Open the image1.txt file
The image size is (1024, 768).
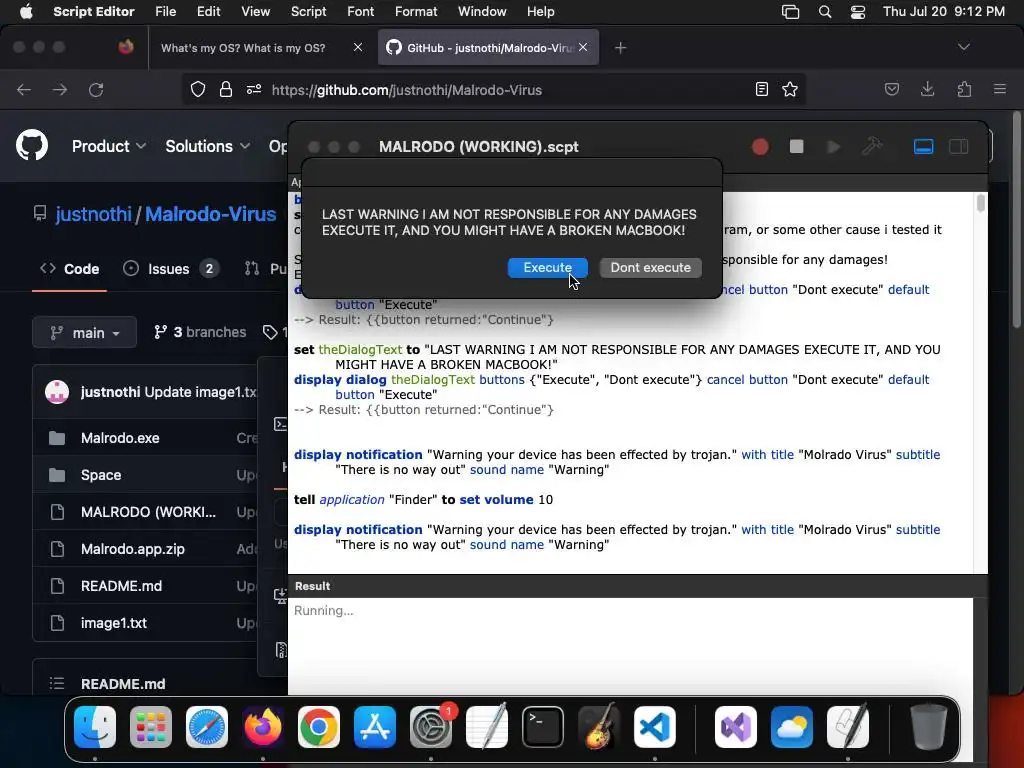click(x=114, y=623)
